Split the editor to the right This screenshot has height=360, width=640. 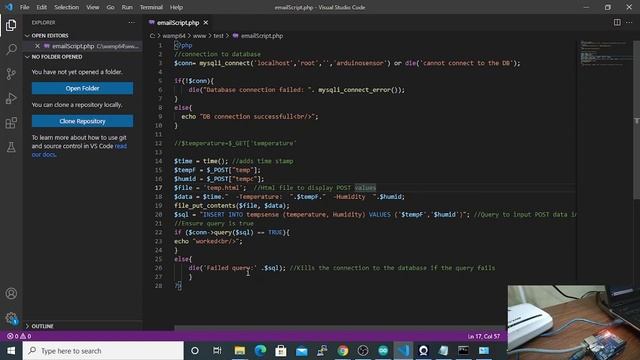pyautogui.click(x=617, y=22)
